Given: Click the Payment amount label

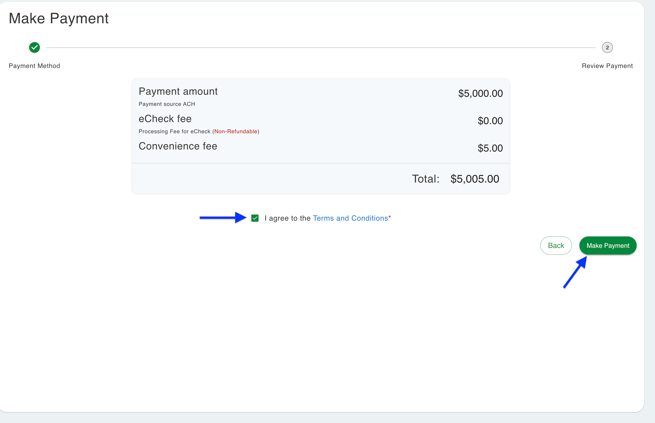Looking at the screenshot, I should (x=178, y=91).
